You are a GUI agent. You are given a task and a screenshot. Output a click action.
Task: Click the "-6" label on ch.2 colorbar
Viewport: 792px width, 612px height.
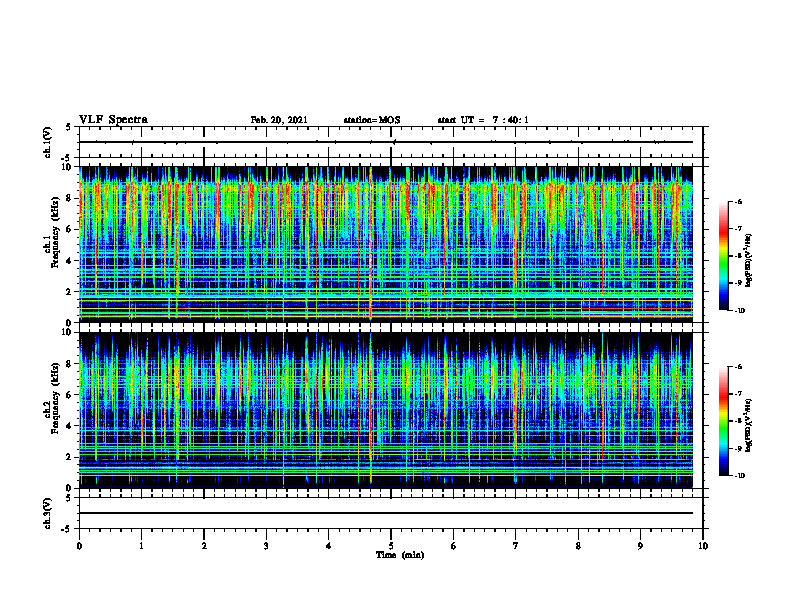click(x=739, y=367)
